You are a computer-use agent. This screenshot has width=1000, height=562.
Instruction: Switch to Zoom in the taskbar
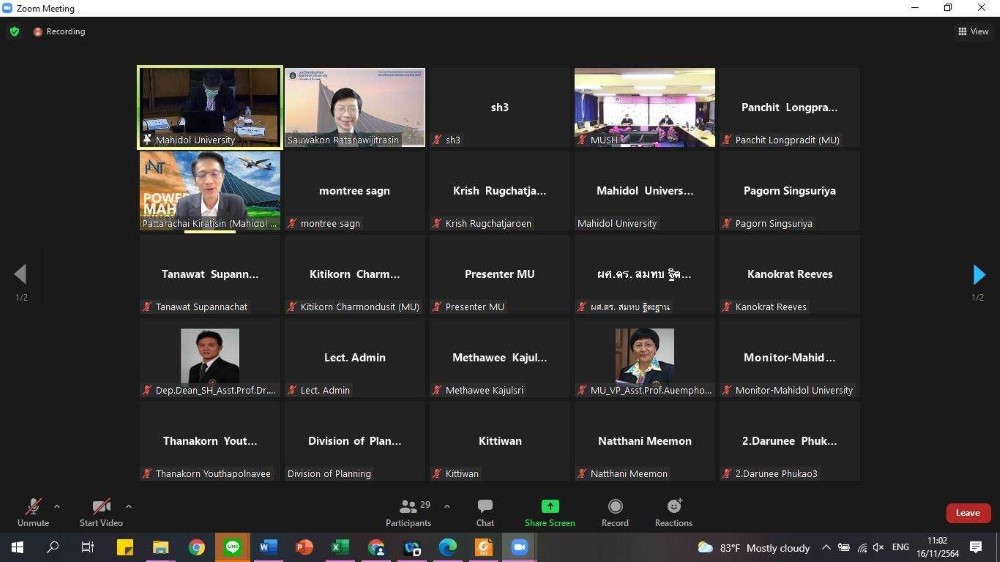(520, 547)
